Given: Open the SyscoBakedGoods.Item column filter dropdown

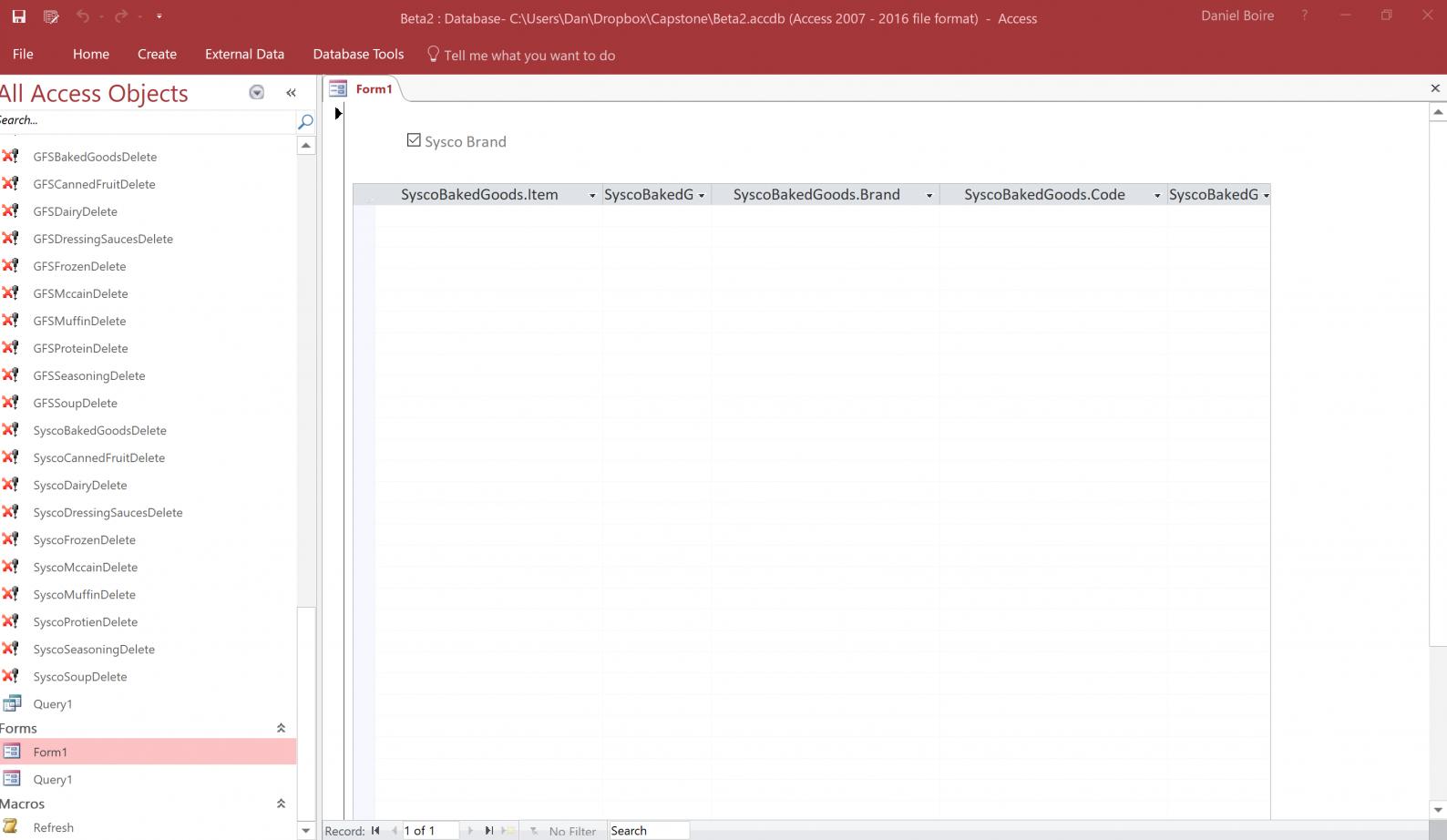Looking at the screenshot, I should pos(592,196).
